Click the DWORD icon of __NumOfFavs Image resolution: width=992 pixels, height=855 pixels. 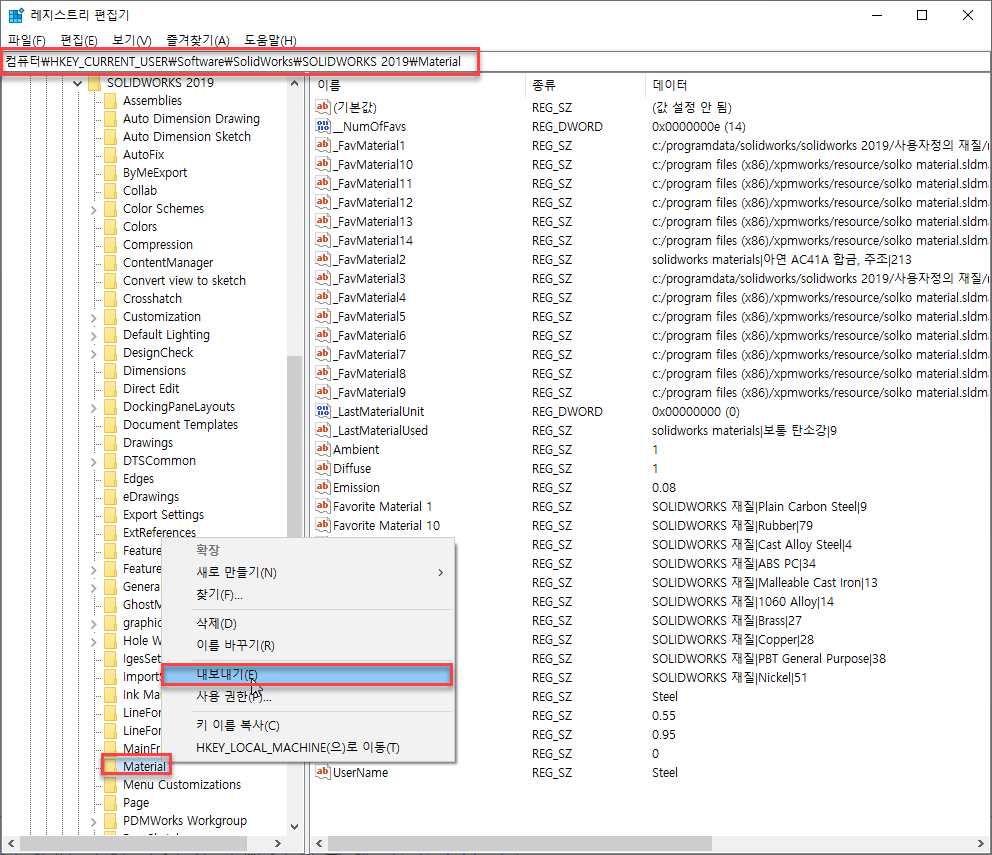[x=323, y=126]
